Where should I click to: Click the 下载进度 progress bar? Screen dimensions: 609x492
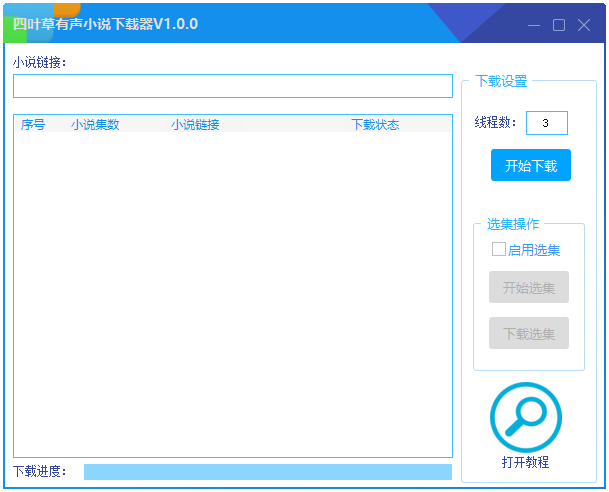coord(267,472)
